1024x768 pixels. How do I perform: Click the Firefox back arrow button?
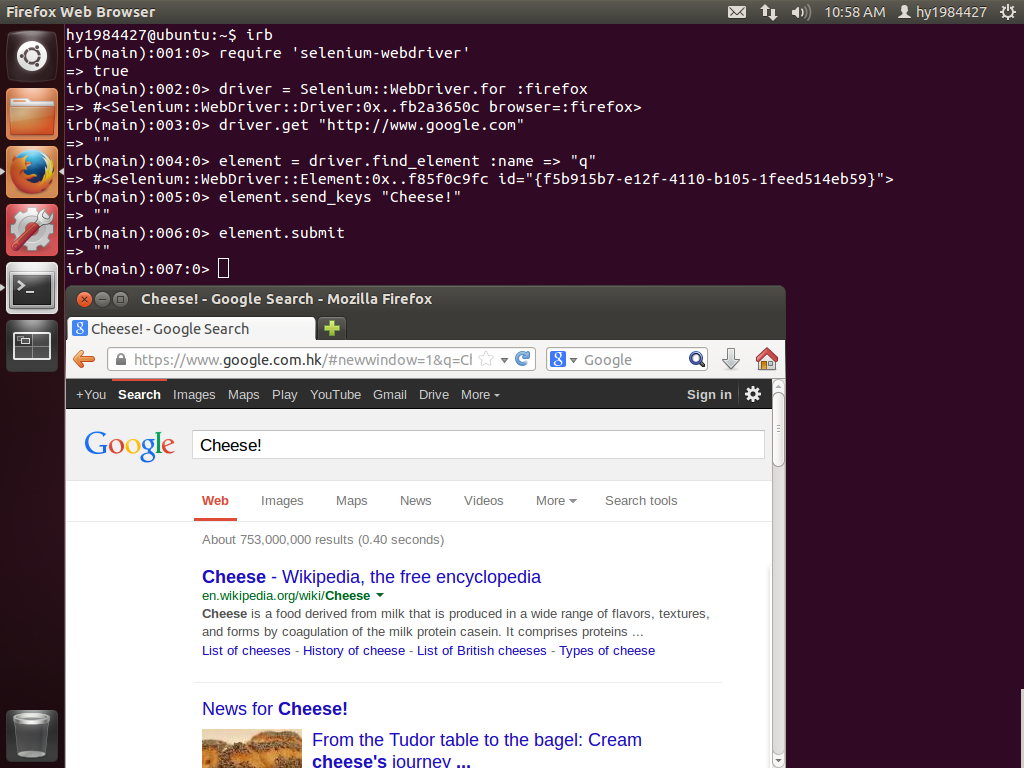coord(84,359)
